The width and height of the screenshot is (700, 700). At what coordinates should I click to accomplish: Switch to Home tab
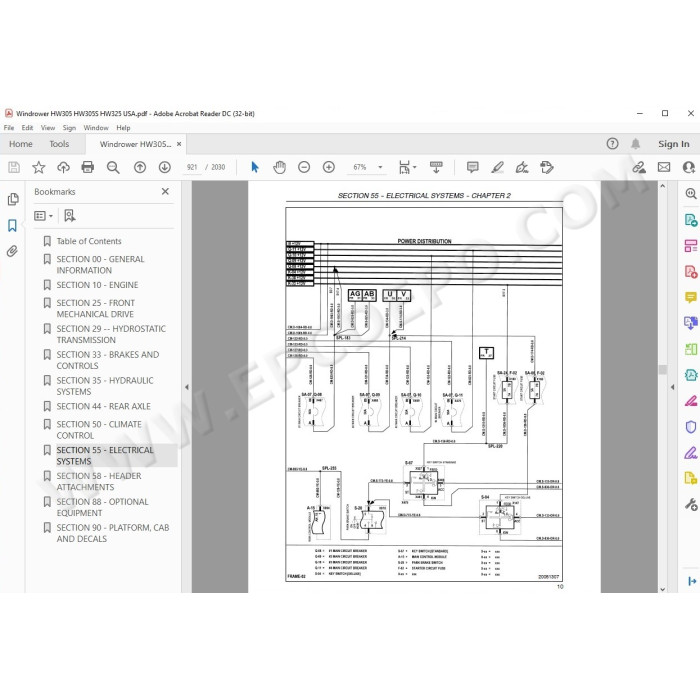pos(21,144)
